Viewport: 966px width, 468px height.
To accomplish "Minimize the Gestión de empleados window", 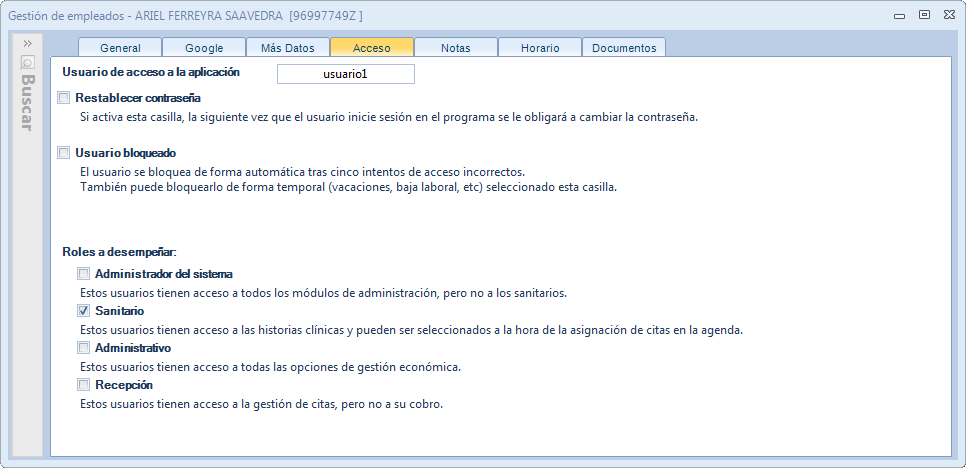I will click(899, 14).
